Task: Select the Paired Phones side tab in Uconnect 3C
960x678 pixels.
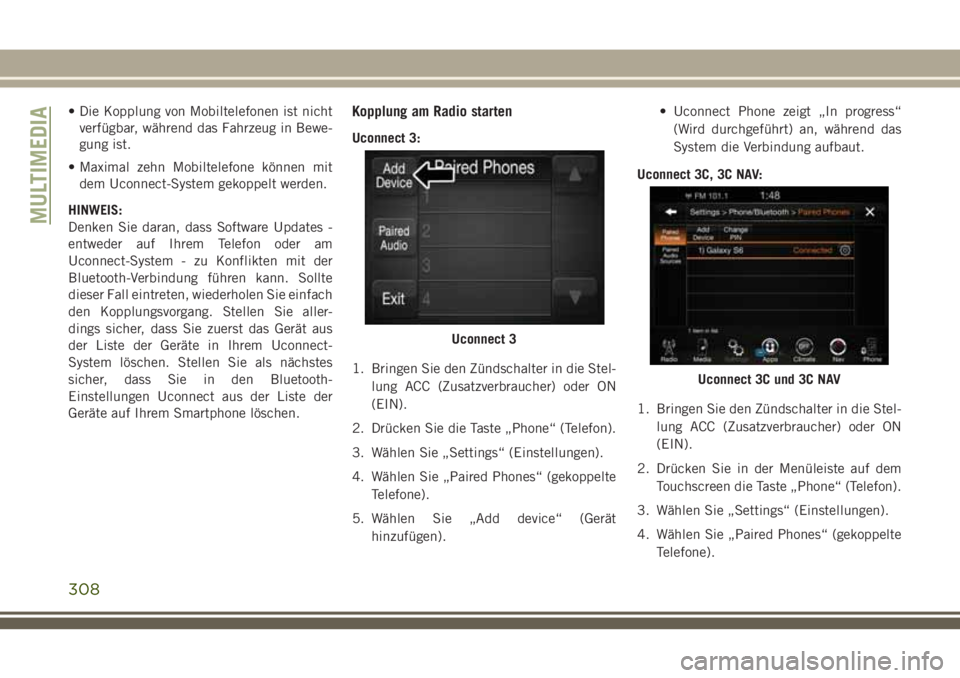Action: pos(670,235)
